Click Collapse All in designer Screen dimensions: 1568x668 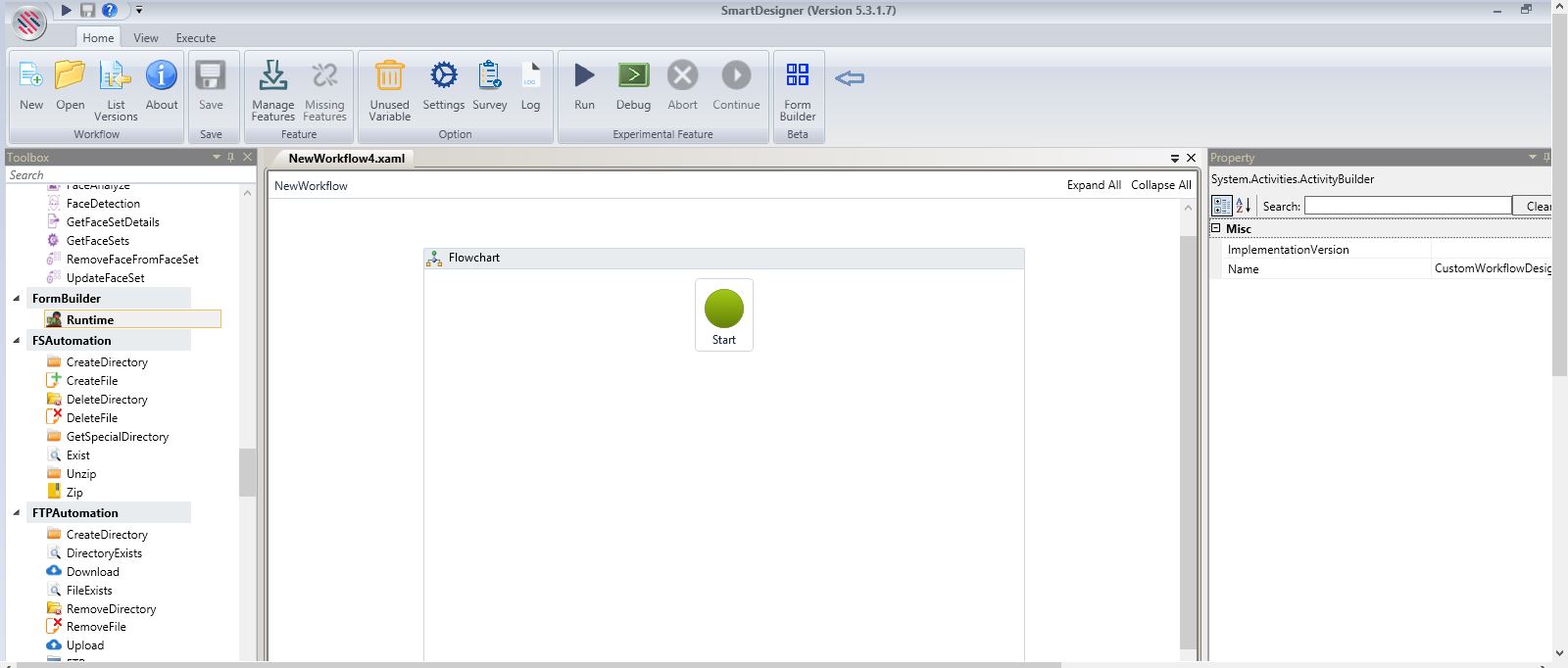pyautogui.click(x=1160, y=185)
